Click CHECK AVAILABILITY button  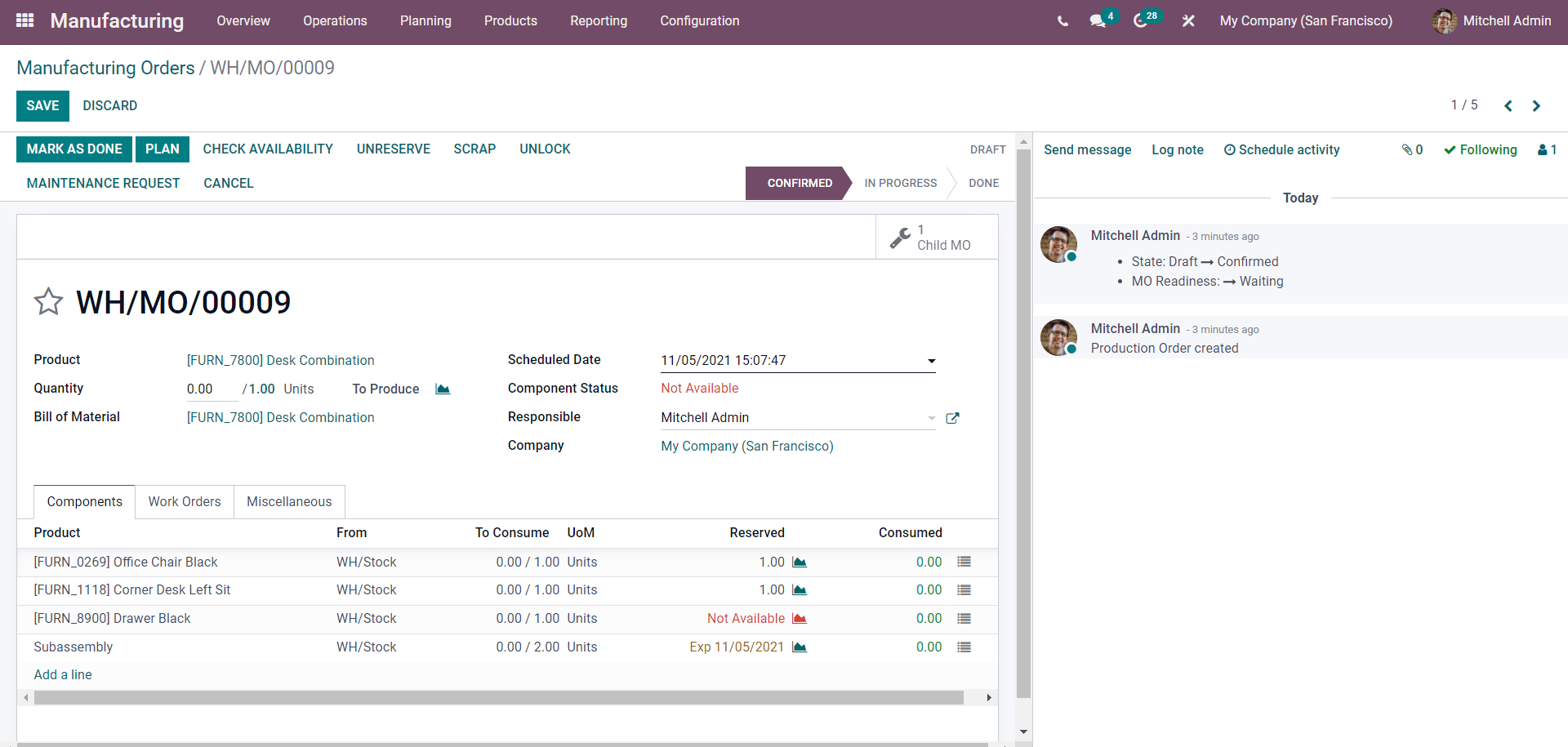click(x=268, y=149)
